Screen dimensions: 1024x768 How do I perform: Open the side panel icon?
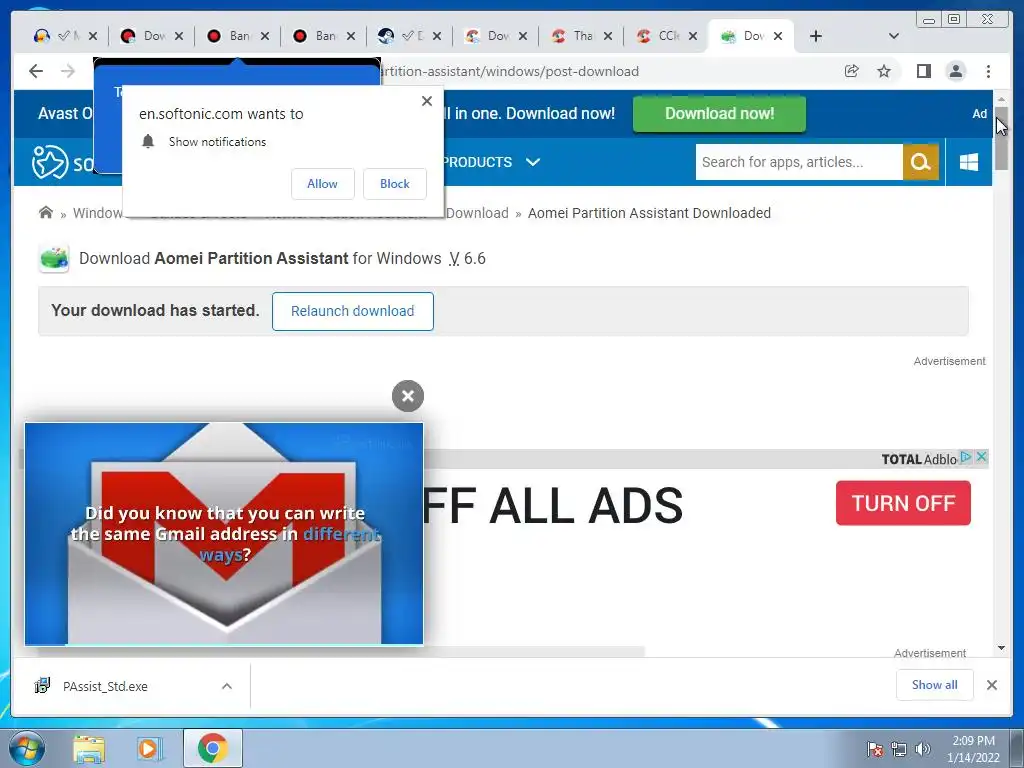pos(923,71)
